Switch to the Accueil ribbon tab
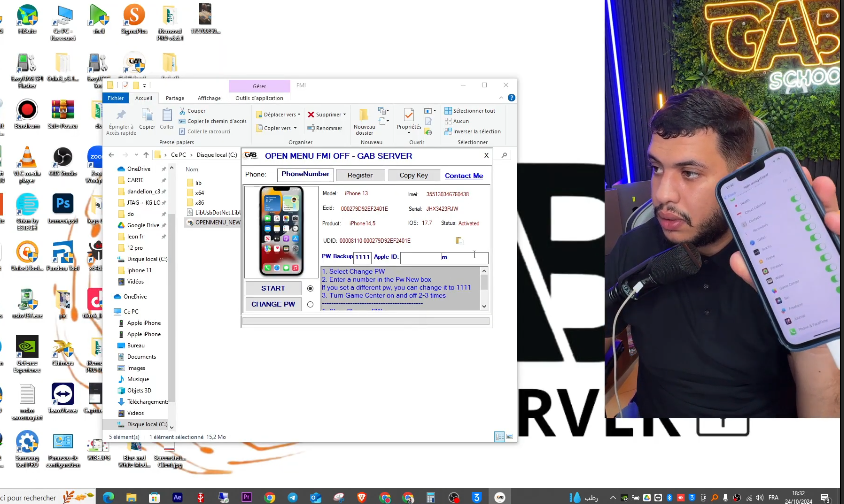The height and width of the screenshot is (504, 844). tap(144, 98)
